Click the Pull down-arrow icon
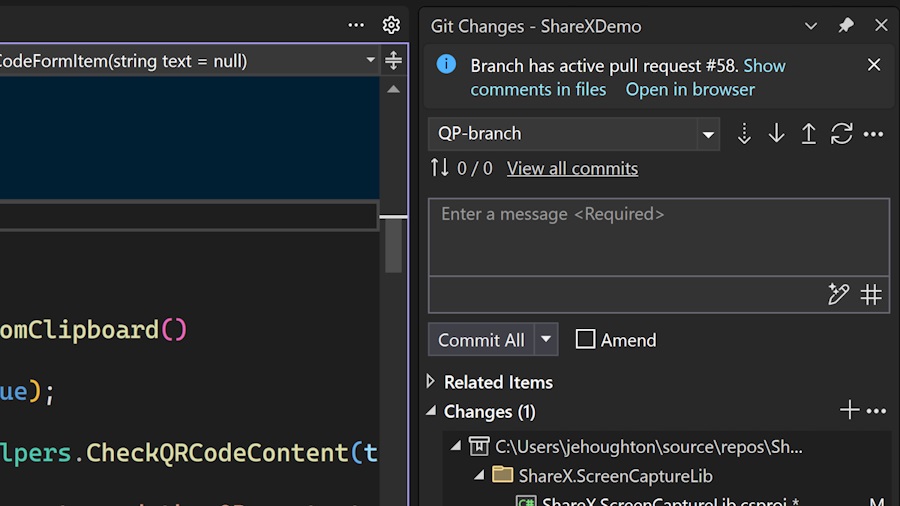900x506 pixels. click(776, 134)
